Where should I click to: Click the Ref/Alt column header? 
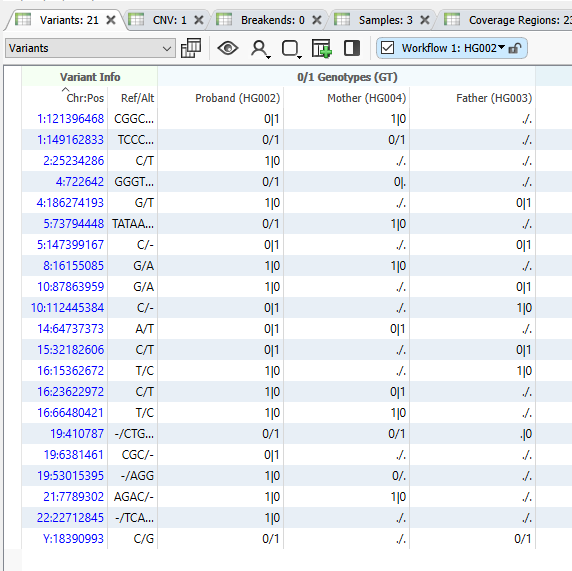pos(138,98)
